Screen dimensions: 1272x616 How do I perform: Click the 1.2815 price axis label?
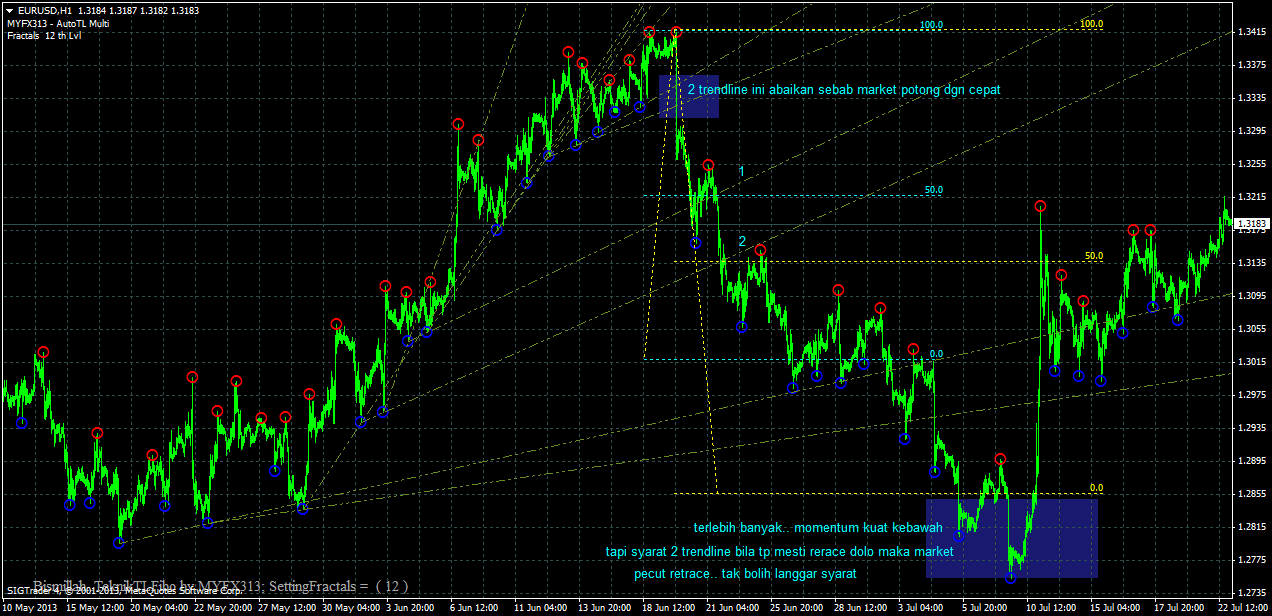click(x=1253, y=527)
